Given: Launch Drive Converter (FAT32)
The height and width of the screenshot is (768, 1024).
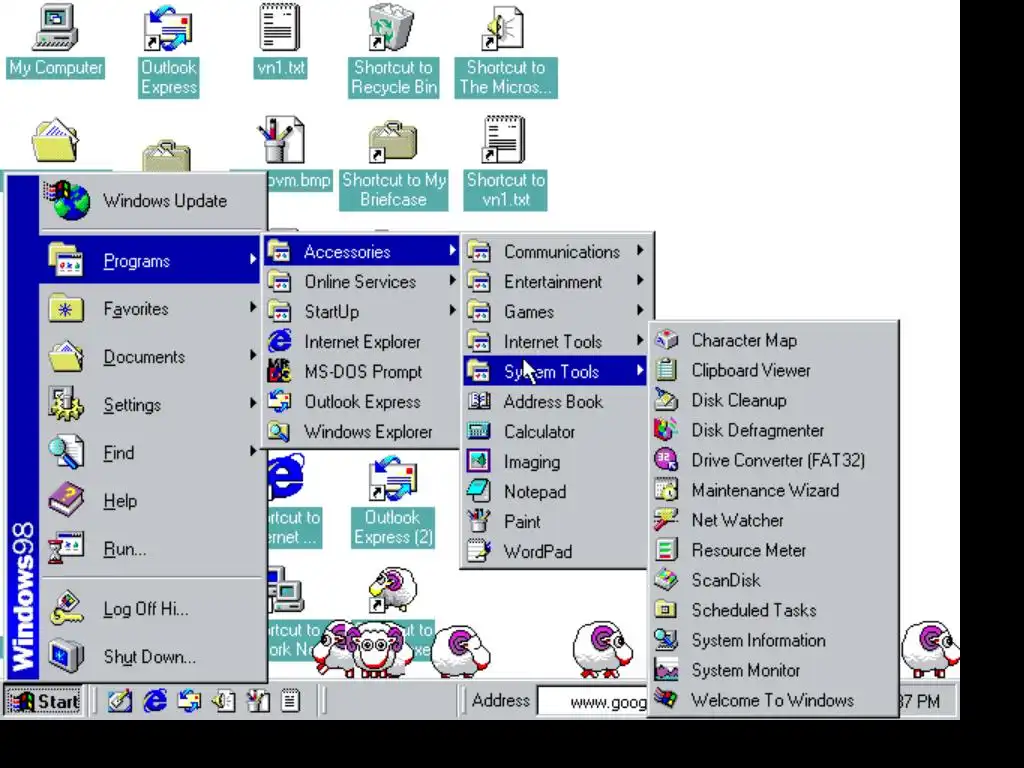Looking at the screenshot, I should [773, 460].
